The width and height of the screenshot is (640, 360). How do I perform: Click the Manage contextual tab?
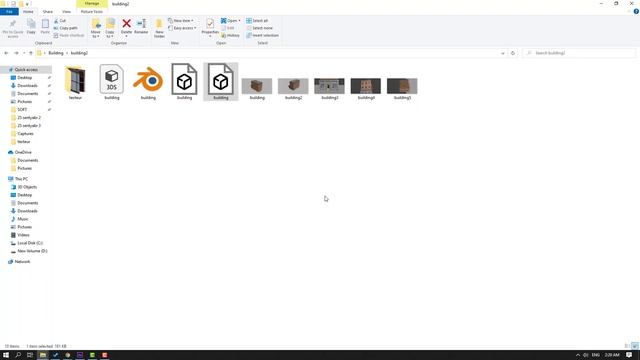(92, 4)
